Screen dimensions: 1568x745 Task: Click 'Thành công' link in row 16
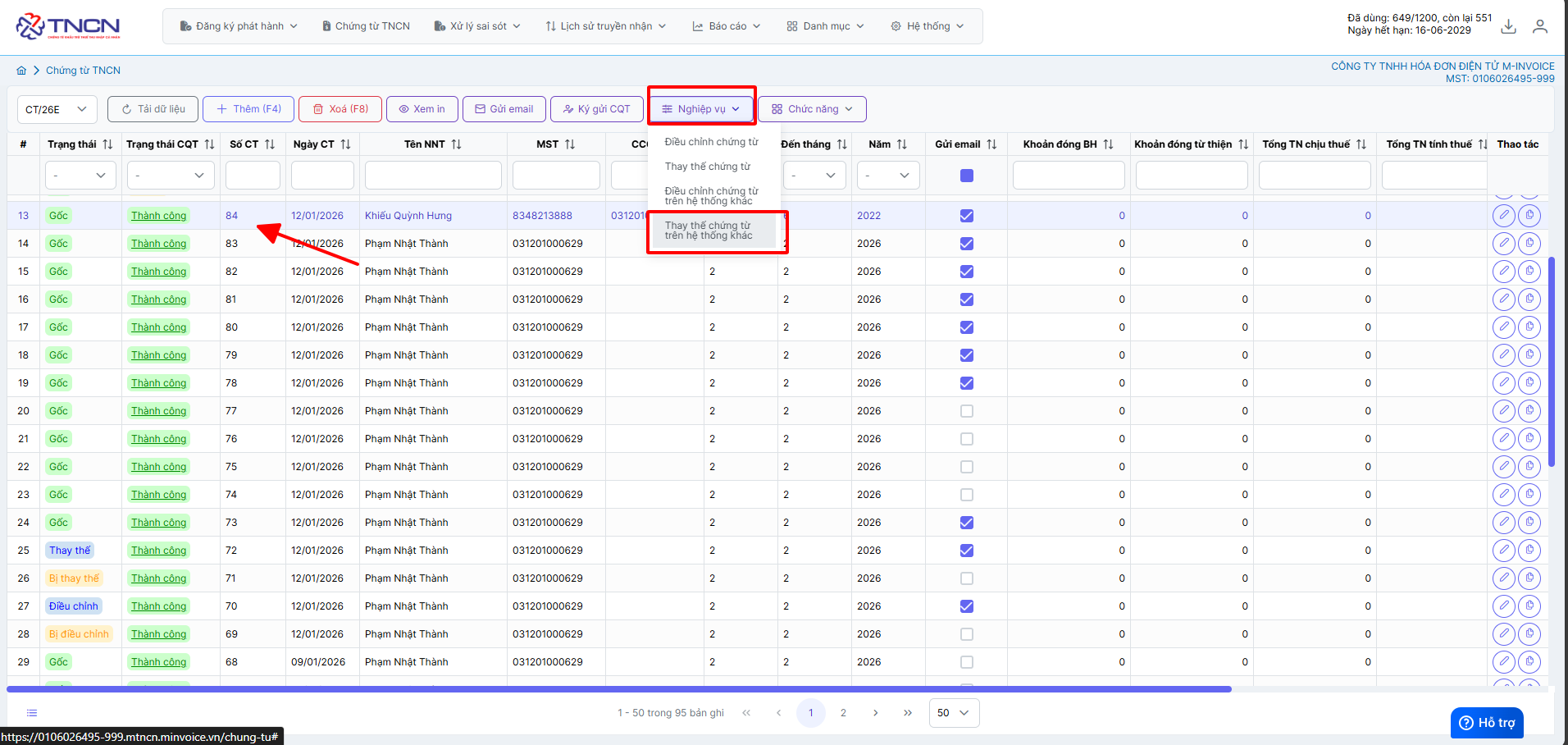(158, 299)
